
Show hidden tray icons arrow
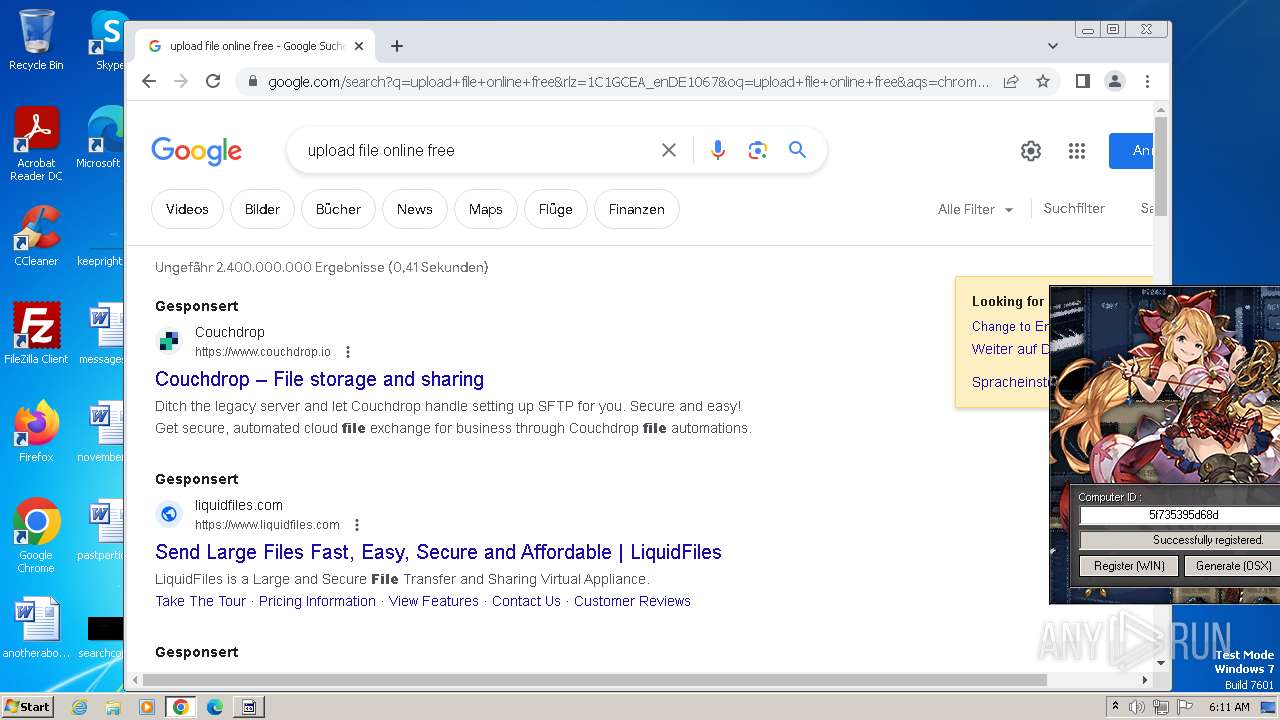[x=1115, y=707]
